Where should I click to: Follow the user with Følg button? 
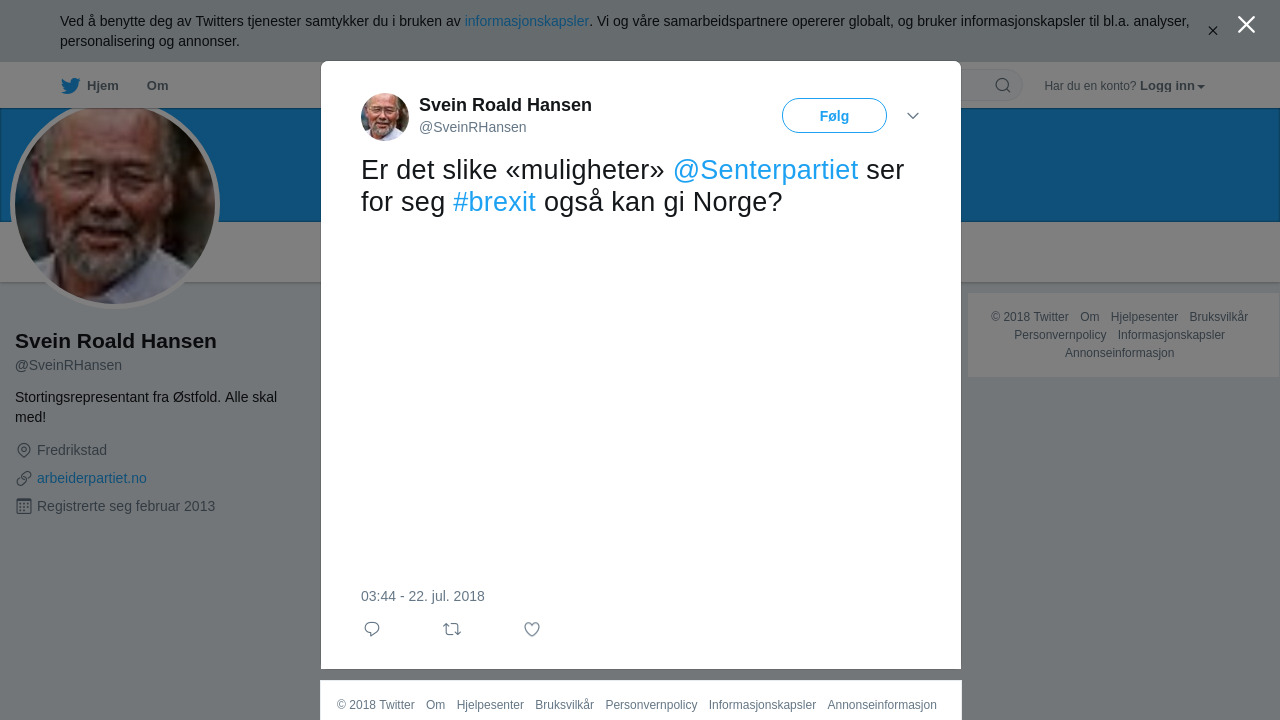[x=834, y=116]
